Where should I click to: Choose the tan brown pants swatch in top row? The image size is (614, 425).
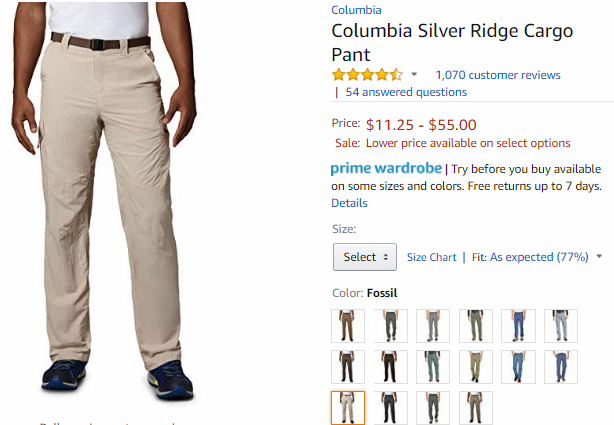pos(348,326)
